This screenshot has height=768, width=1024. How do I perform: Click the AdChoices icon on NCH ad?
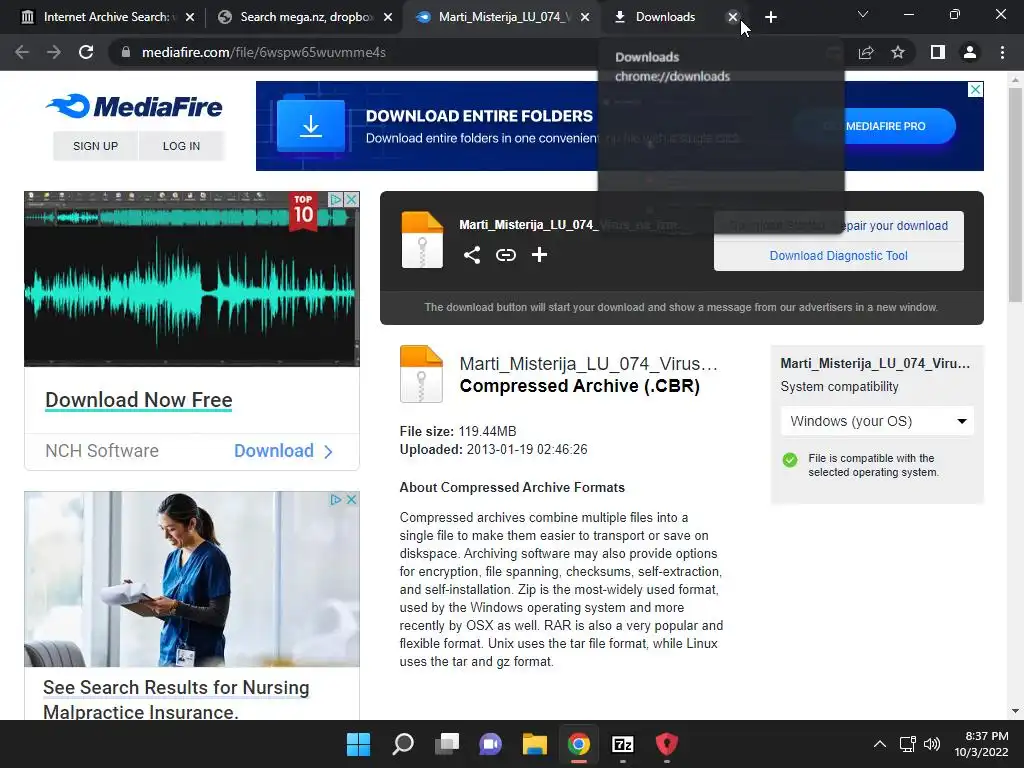pyautogui.click(x=336, y=199)
